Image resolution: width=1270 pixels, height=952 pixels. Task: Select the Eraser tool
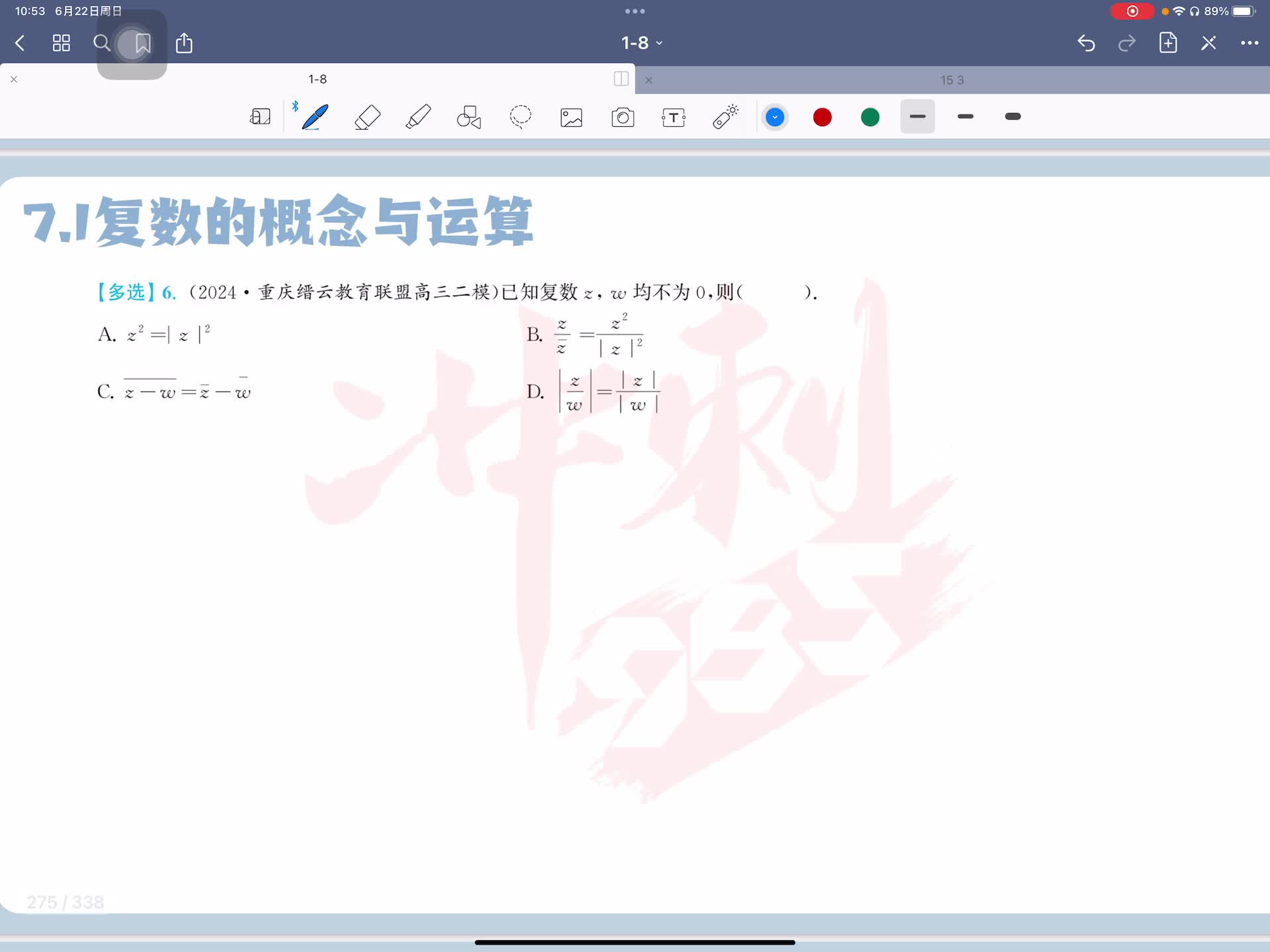(x=367, y=117)
